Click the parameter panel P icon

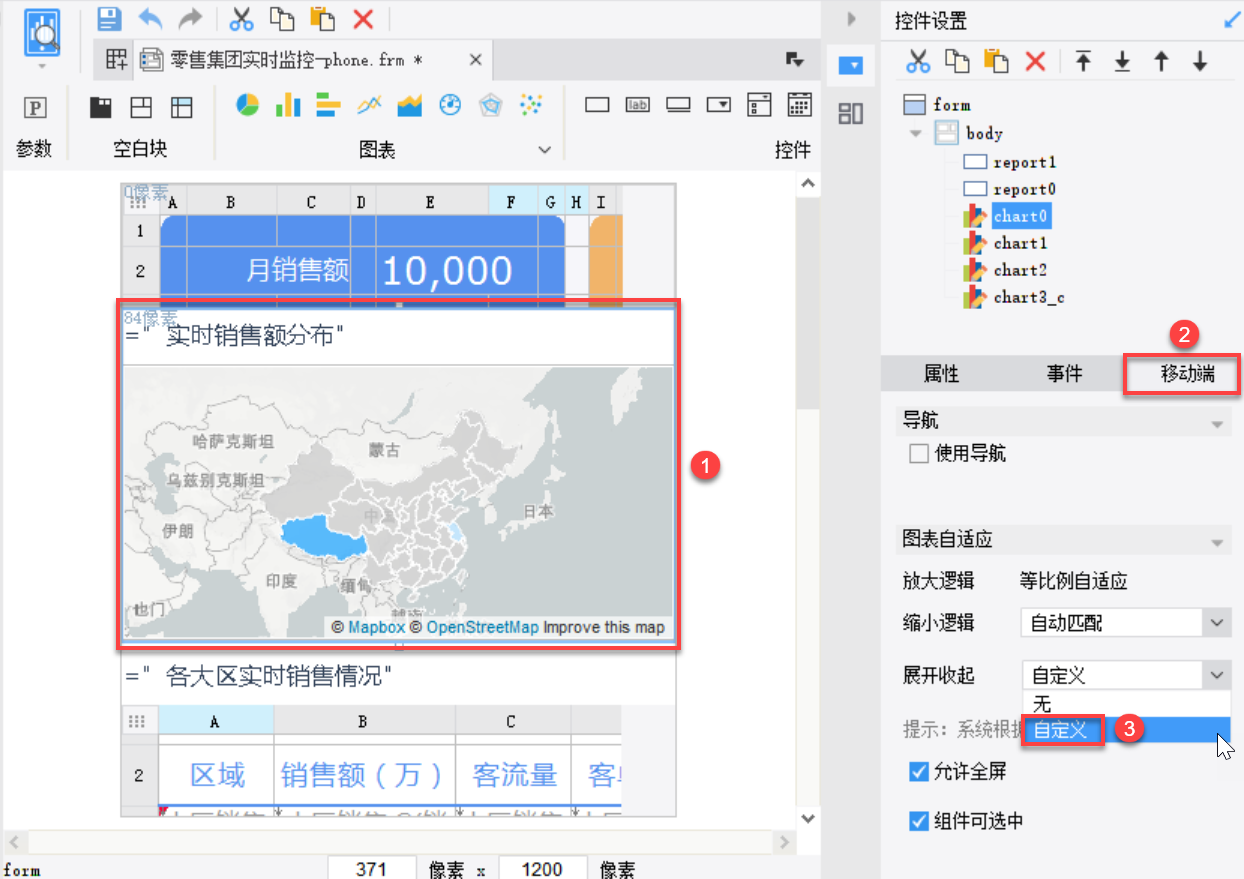click(x=35, y=107)
